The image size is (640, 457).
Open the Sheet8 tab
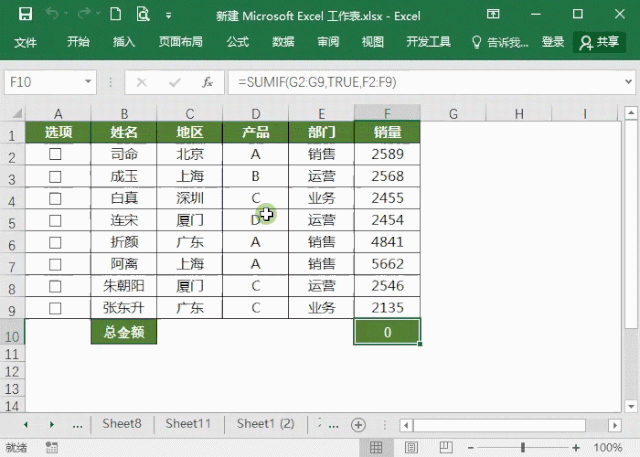point(122,424)
